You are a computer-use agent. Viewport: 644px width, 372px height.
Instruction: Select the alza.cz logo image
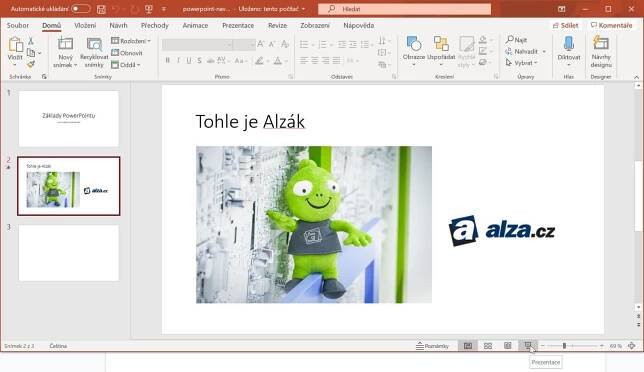point(502,230)
